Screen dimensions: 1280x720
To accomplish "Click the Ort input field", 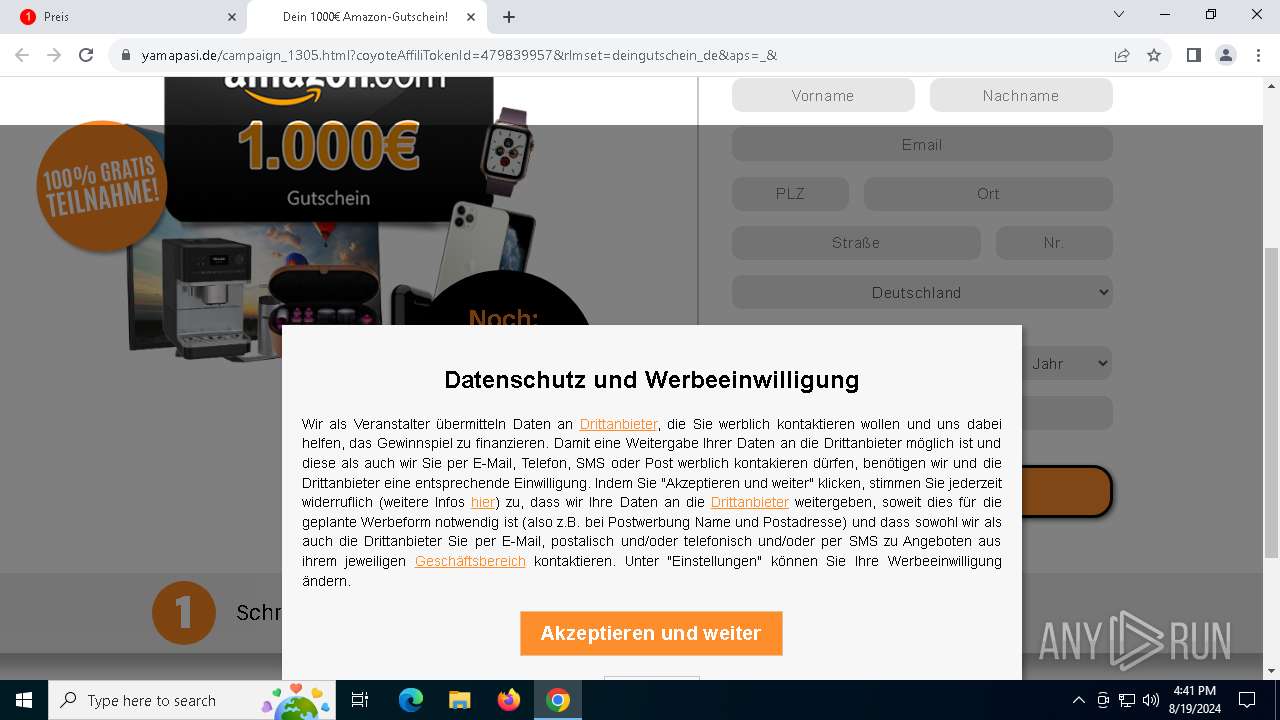I will pos(988,193).
